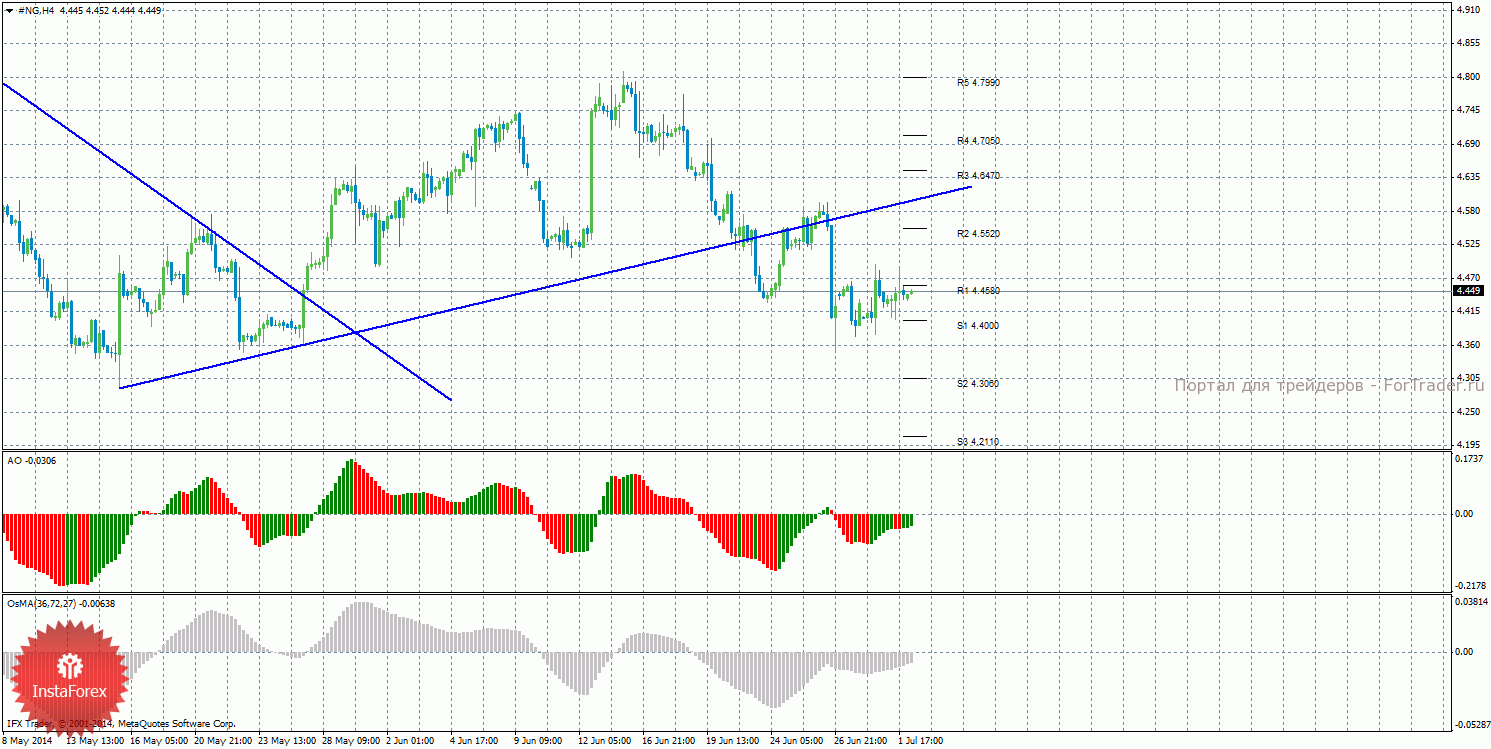Image resolution: width=1491 pixels, height=749 pixels.
Task: Click the current price tag 4.449
Action: coord(1467,291)
